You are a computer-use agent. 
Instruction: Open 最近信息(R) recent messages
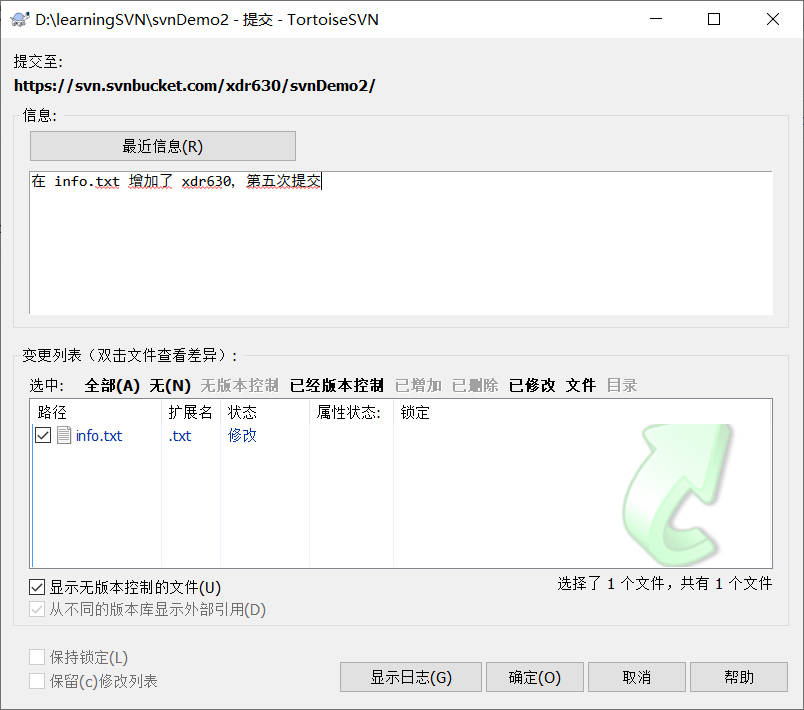[163, 145]
